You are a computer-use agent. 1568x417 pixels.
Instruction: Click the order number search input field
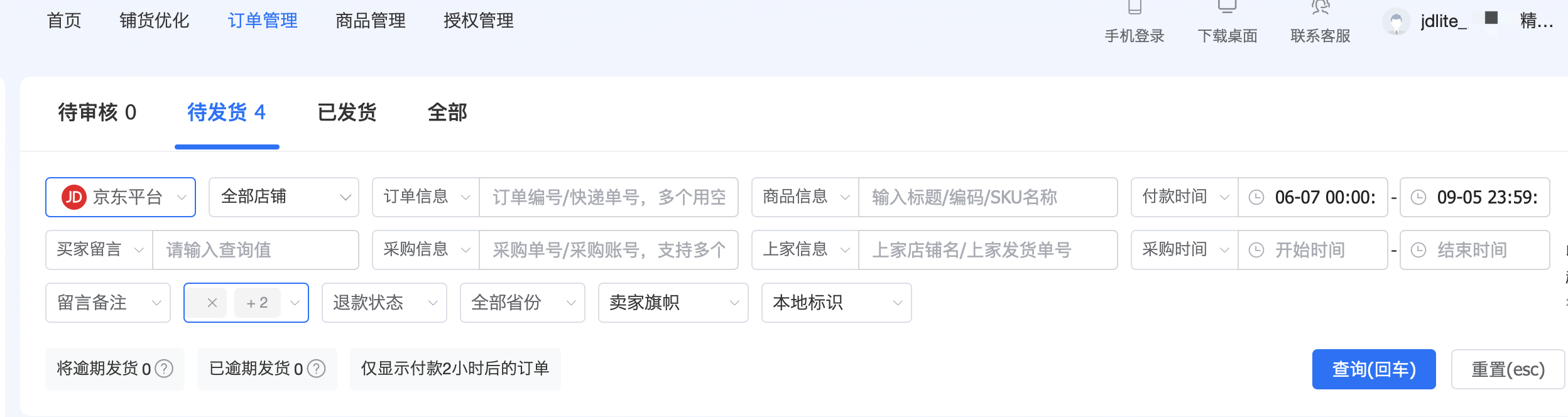click(608, 197)
